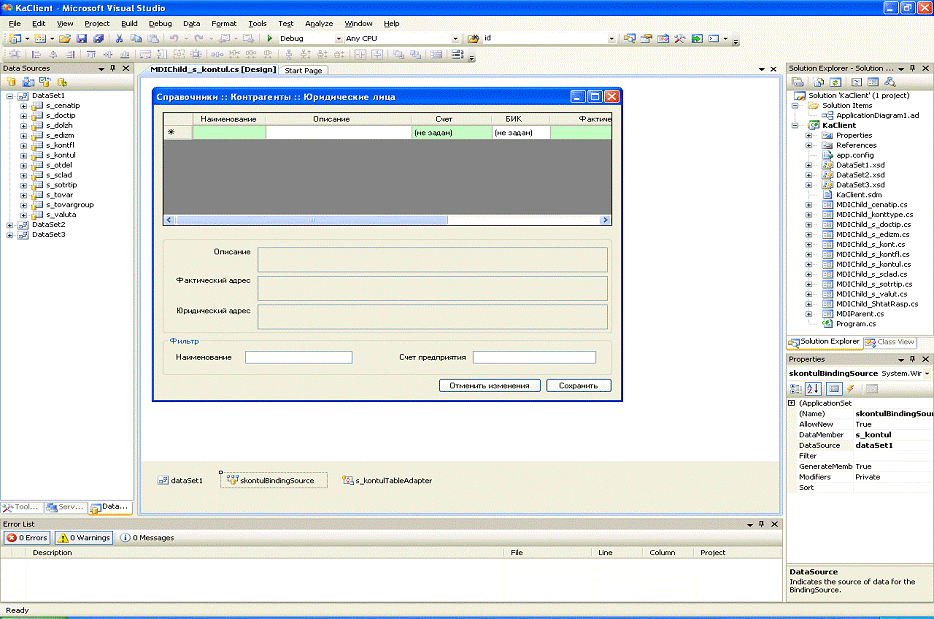
Task: Click the Cut scissors icon
Action: click(119, 39)
